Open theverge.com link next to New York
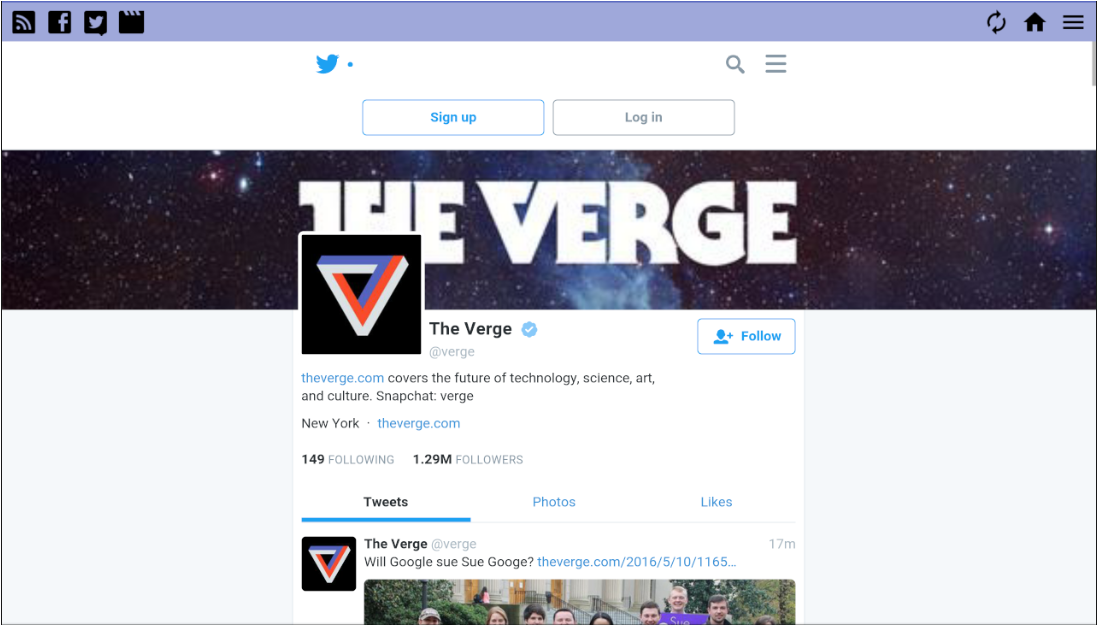Viewport: 1097px width, 625px height. [419, 423]
